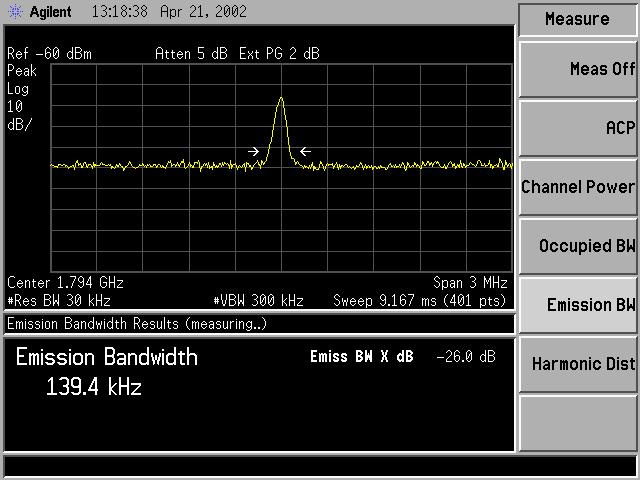
Task: Click the signal peak on the trace
Action: 281,99
